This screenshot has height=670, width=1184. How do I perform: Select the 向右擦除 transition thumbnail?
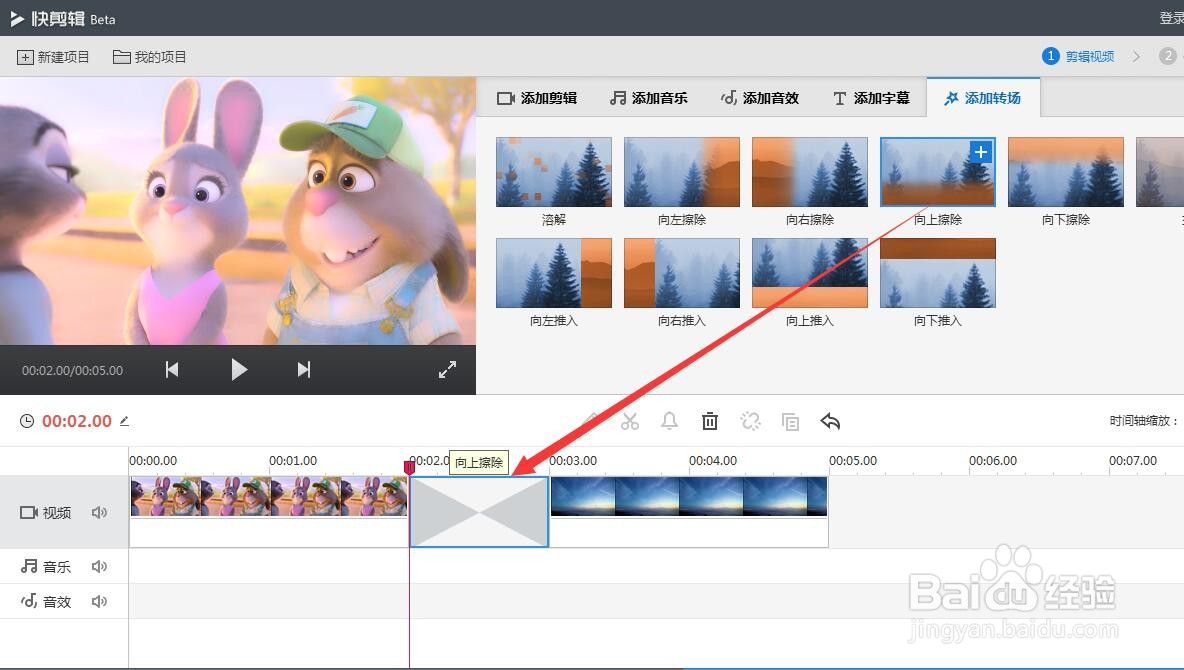click(x=809, y=172)
